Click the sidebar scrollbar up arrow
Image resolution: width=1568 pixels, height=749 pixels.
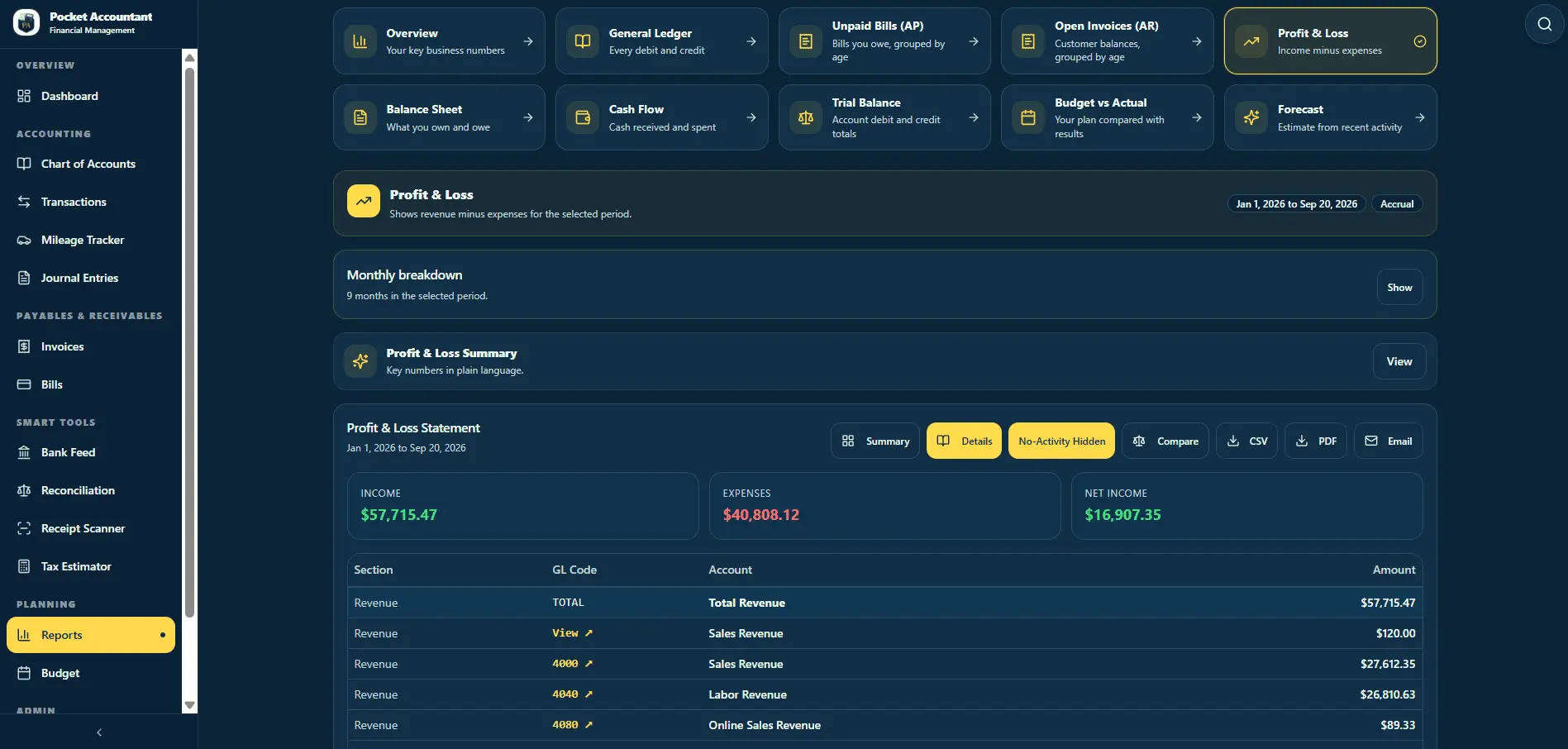point(189,57)
